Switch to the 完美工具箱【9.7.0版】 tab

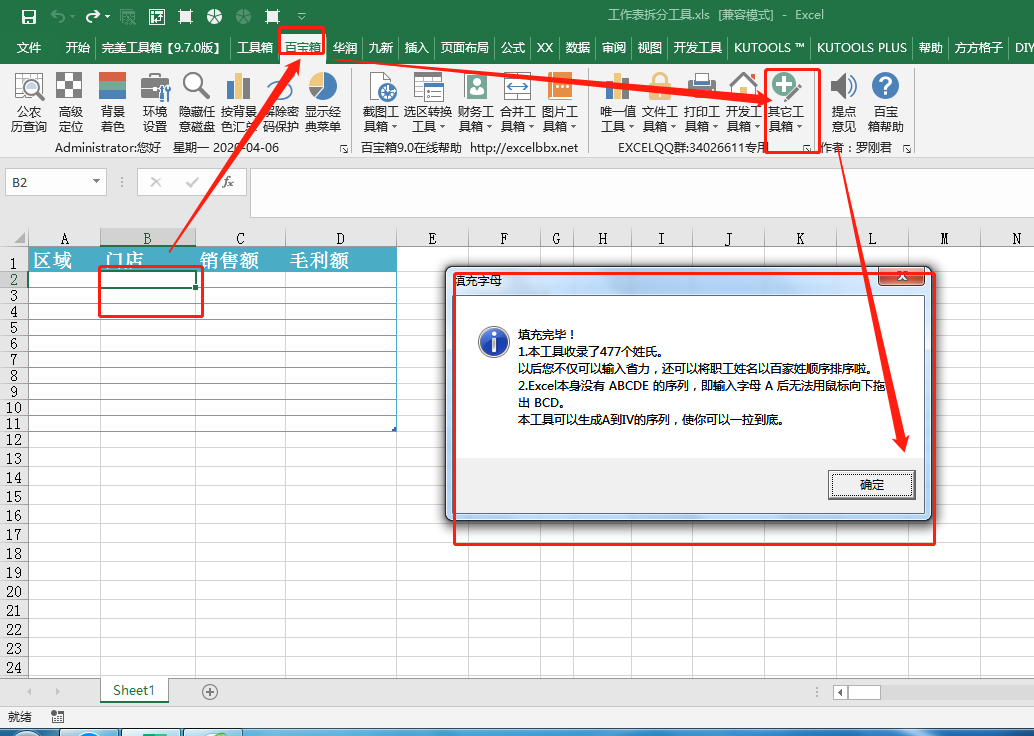(x=162, y=47)
